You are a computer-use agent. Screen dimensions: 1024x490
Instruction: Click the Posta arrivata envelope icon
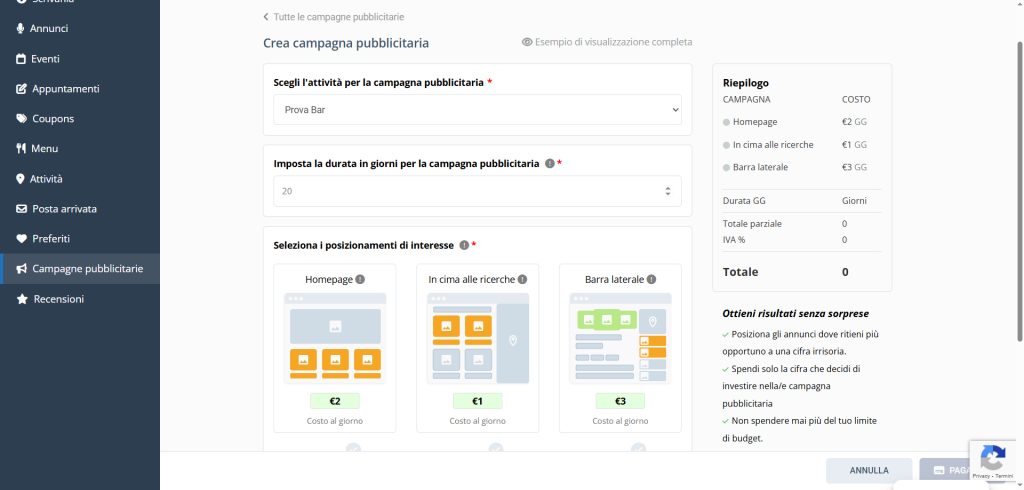point(21,209)
